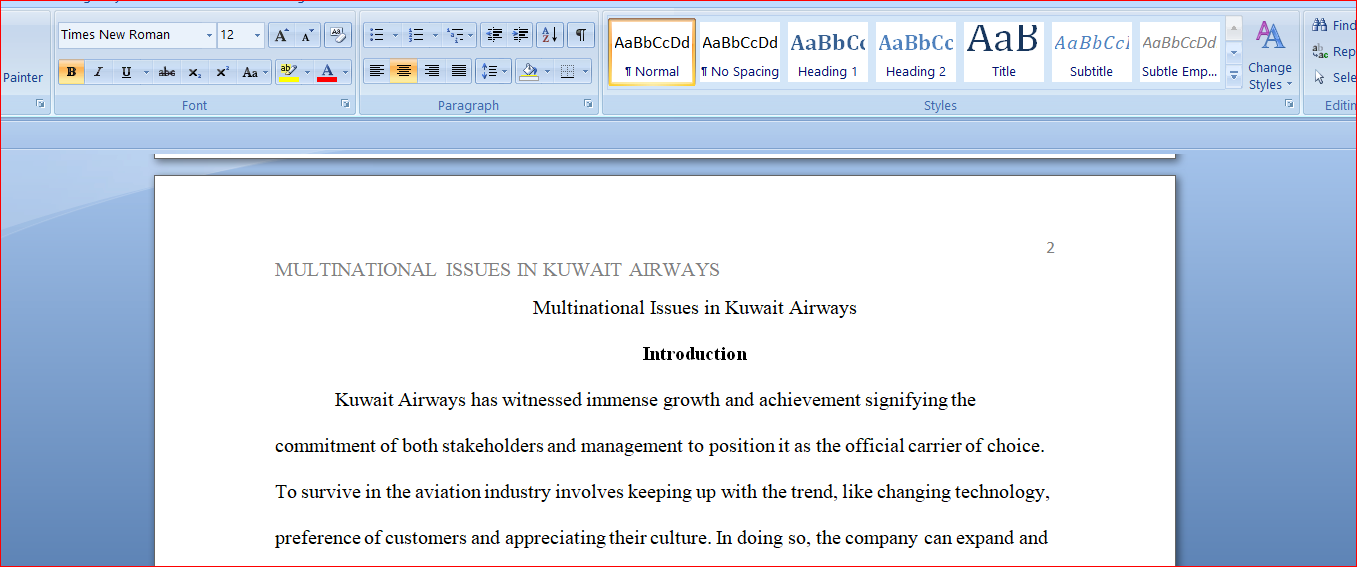Viewport: 1357px width, 567px height.
Task: Shrink the font size
Action: click(x=307, y=35)
